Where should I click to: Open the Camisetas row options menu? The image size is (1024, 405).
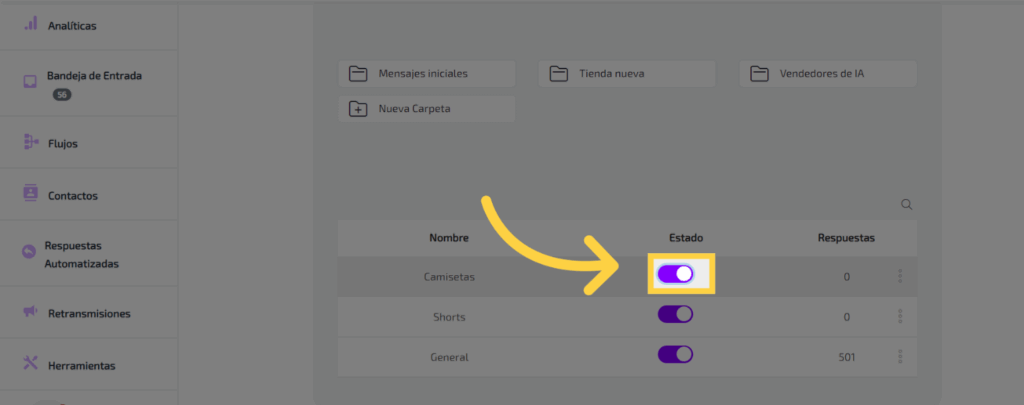click(900, 276)
